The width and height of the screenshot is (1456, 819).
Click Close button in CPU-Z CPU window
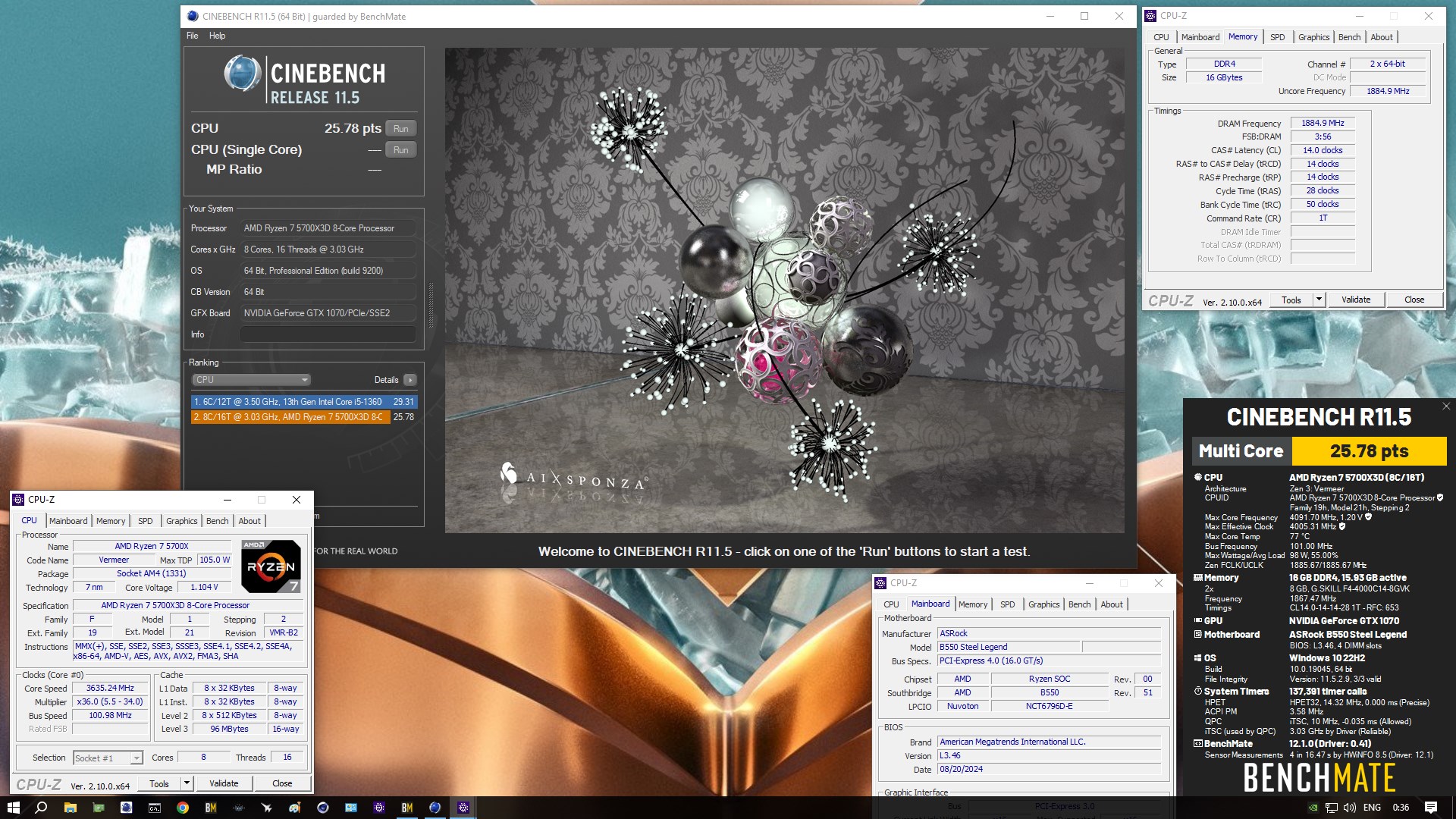282,783
